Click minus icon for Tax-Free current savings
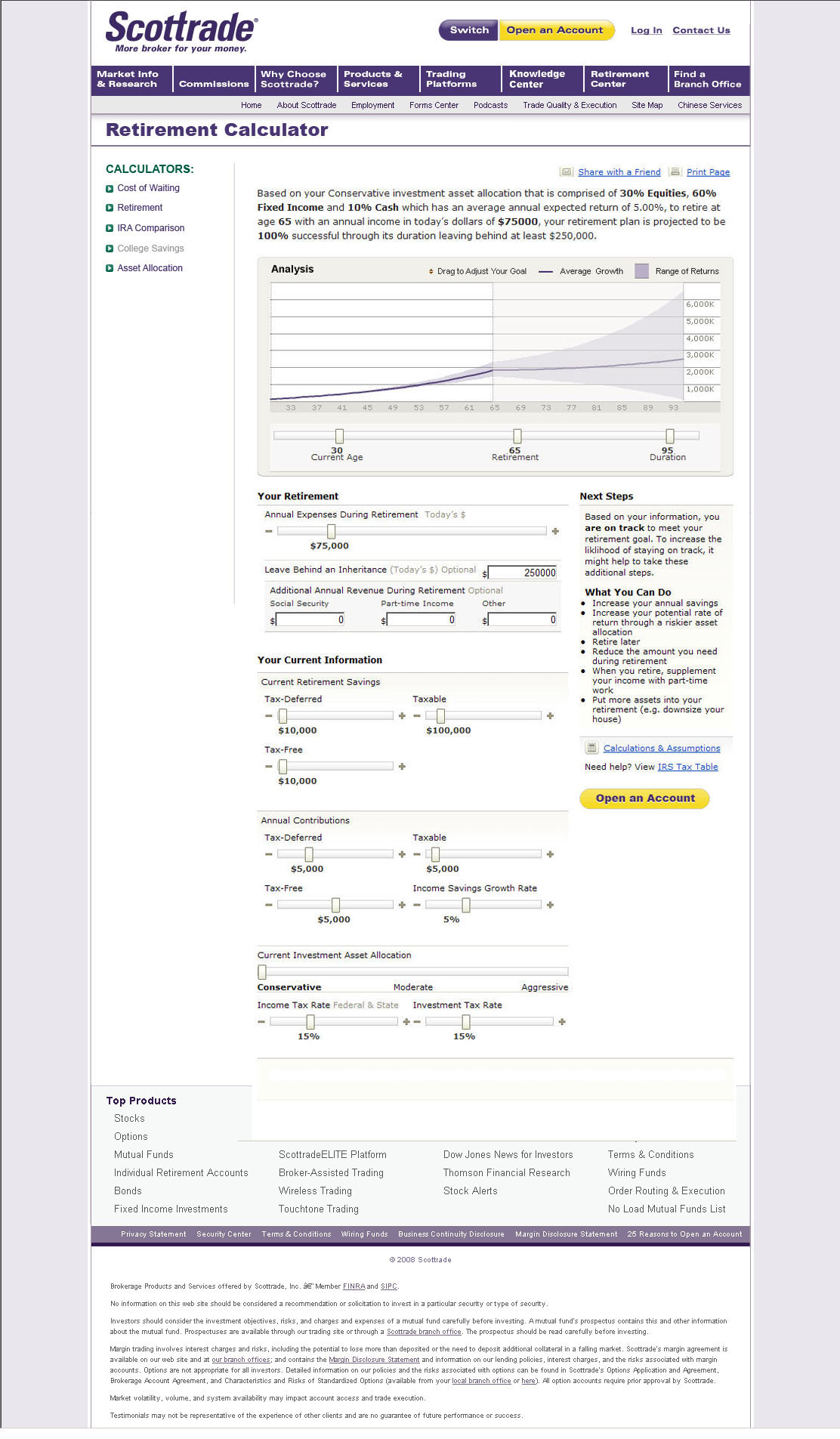840x1439 pixels. 268,766
